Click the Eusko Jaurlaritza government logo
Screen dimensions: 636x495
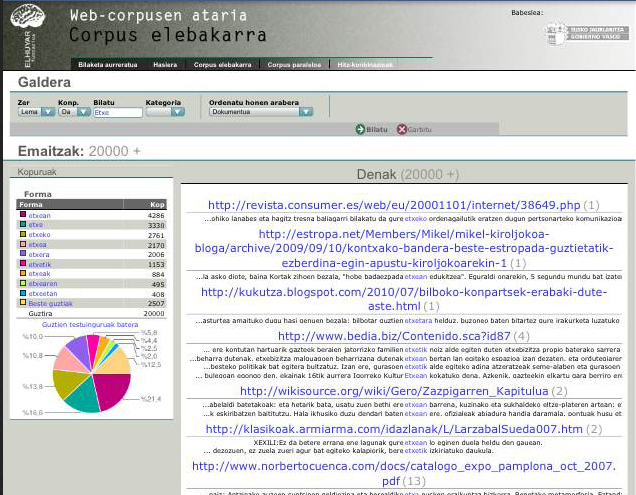(x=587, y=33)
